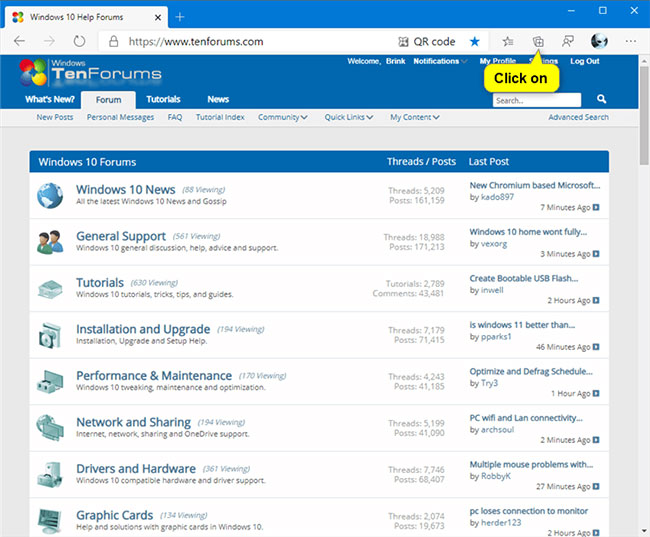Screen dimensions: 650x537
Task: Open Network and Sharing forum
Action: [x=133, y=422]
